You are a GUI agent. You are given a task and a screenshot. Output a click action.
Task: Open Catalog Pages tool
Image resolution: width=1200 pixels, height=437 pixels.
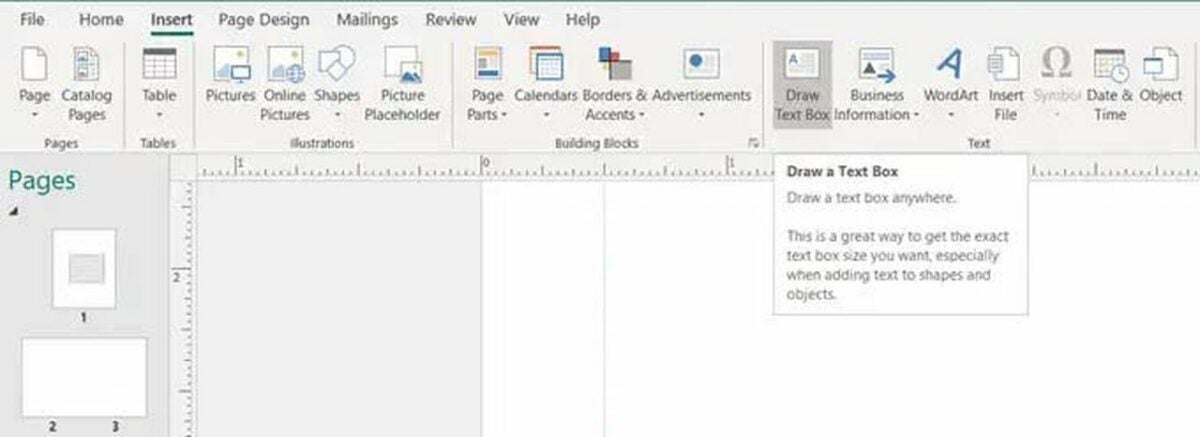(x=87, y=83)
